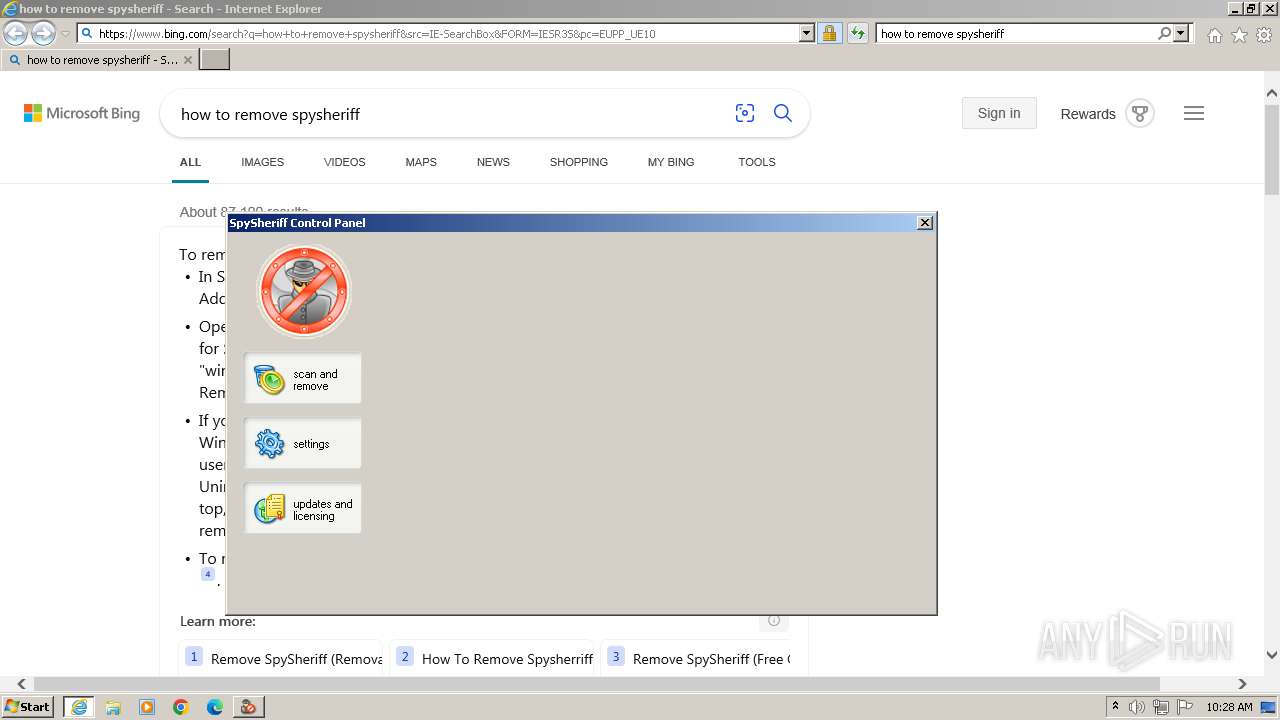Click the info icon beside Learn more

coord(774,621)
